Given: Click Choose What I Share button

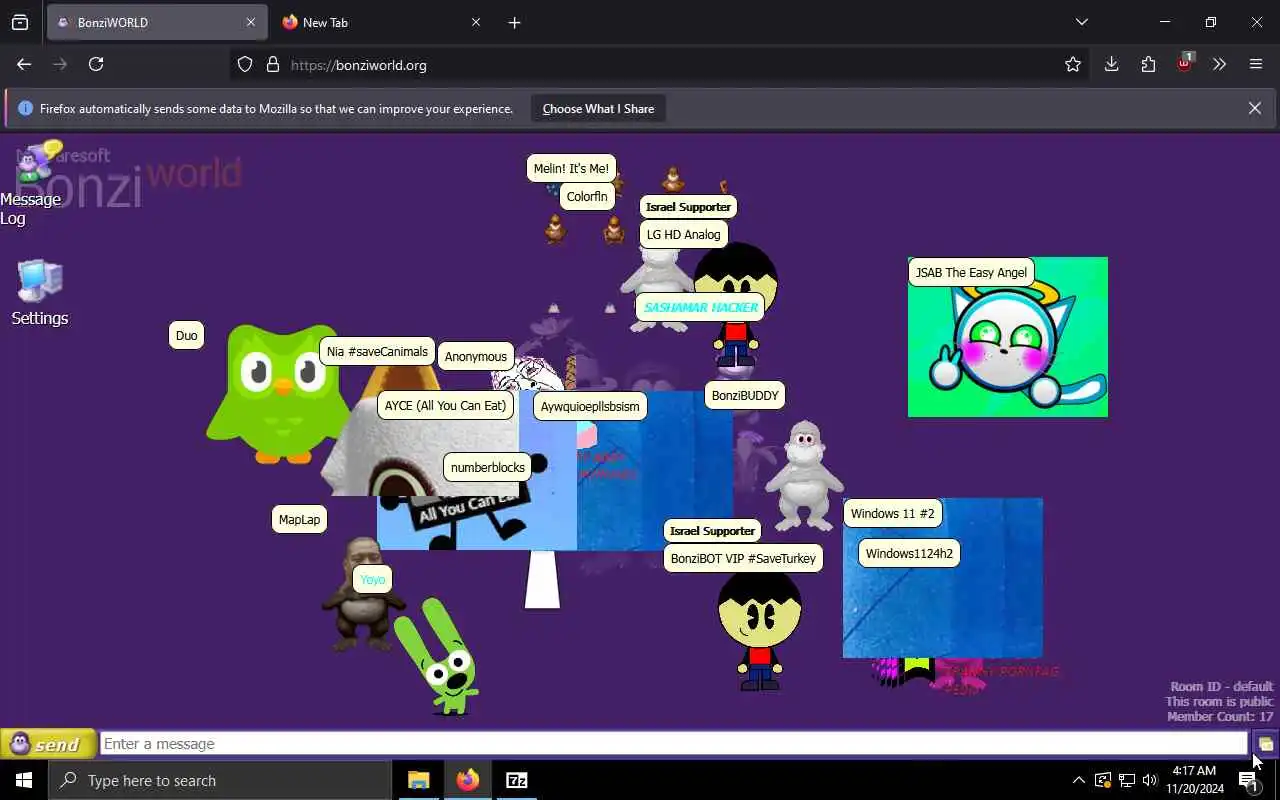Looking at the screenshot, I should (598, 109).
